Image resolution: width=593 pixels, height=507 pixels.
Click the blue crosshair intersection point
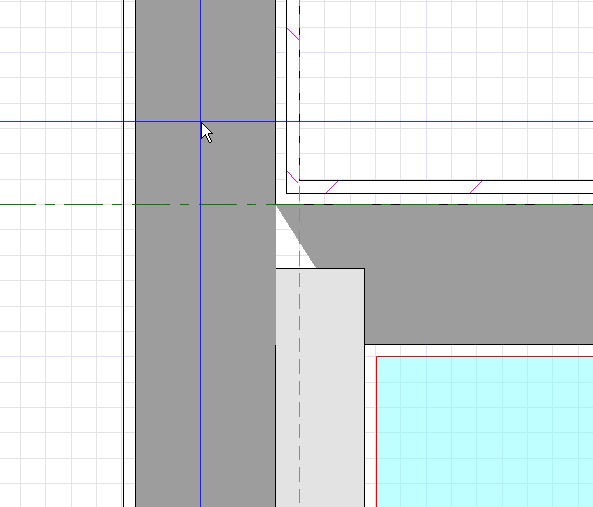pos(200,121)
